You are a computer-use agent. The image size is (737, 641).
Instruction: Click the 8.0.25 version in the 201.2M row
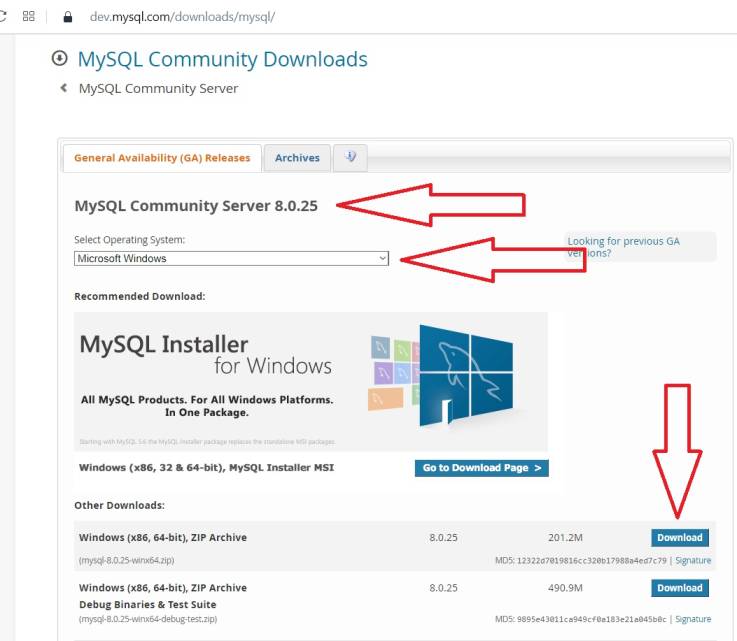pyautogui.click(x=443, y=537)
